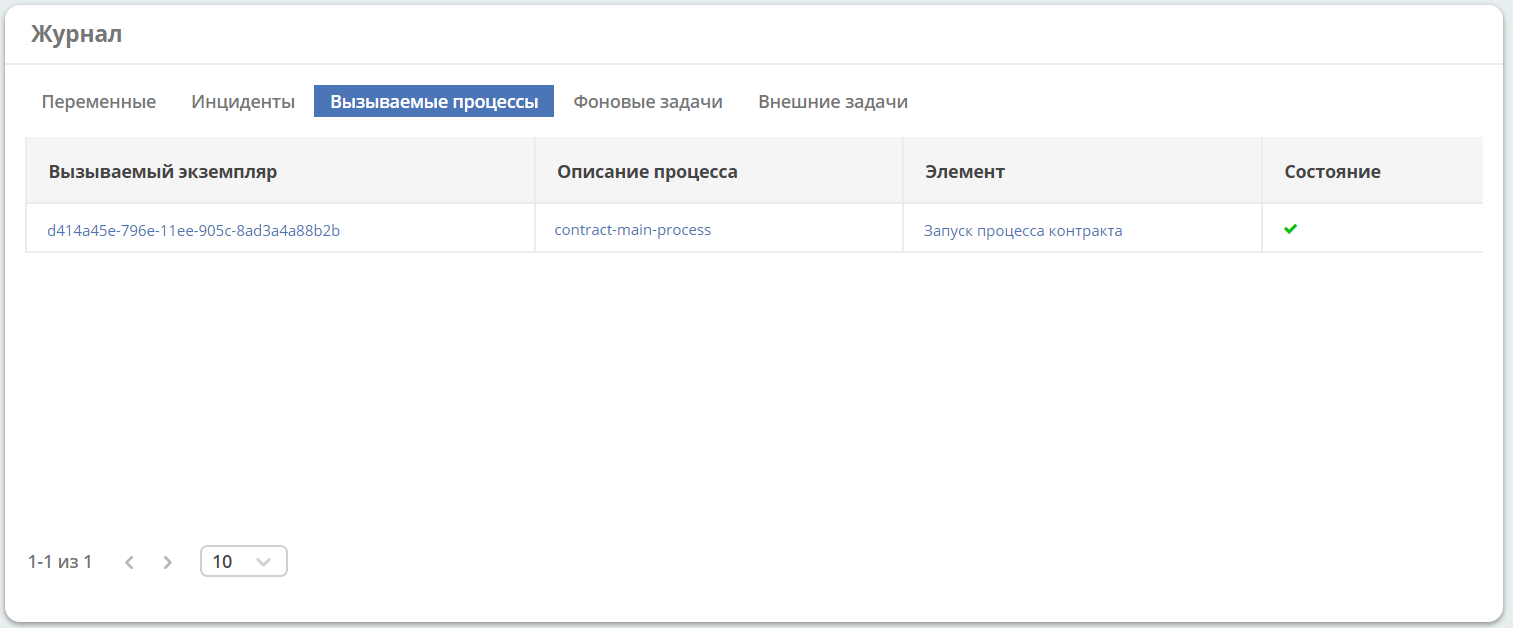The width and height of the screenshot is (1513, 628).
Task: Open the page size dropdown showing 10
Action: coord(244,561)
